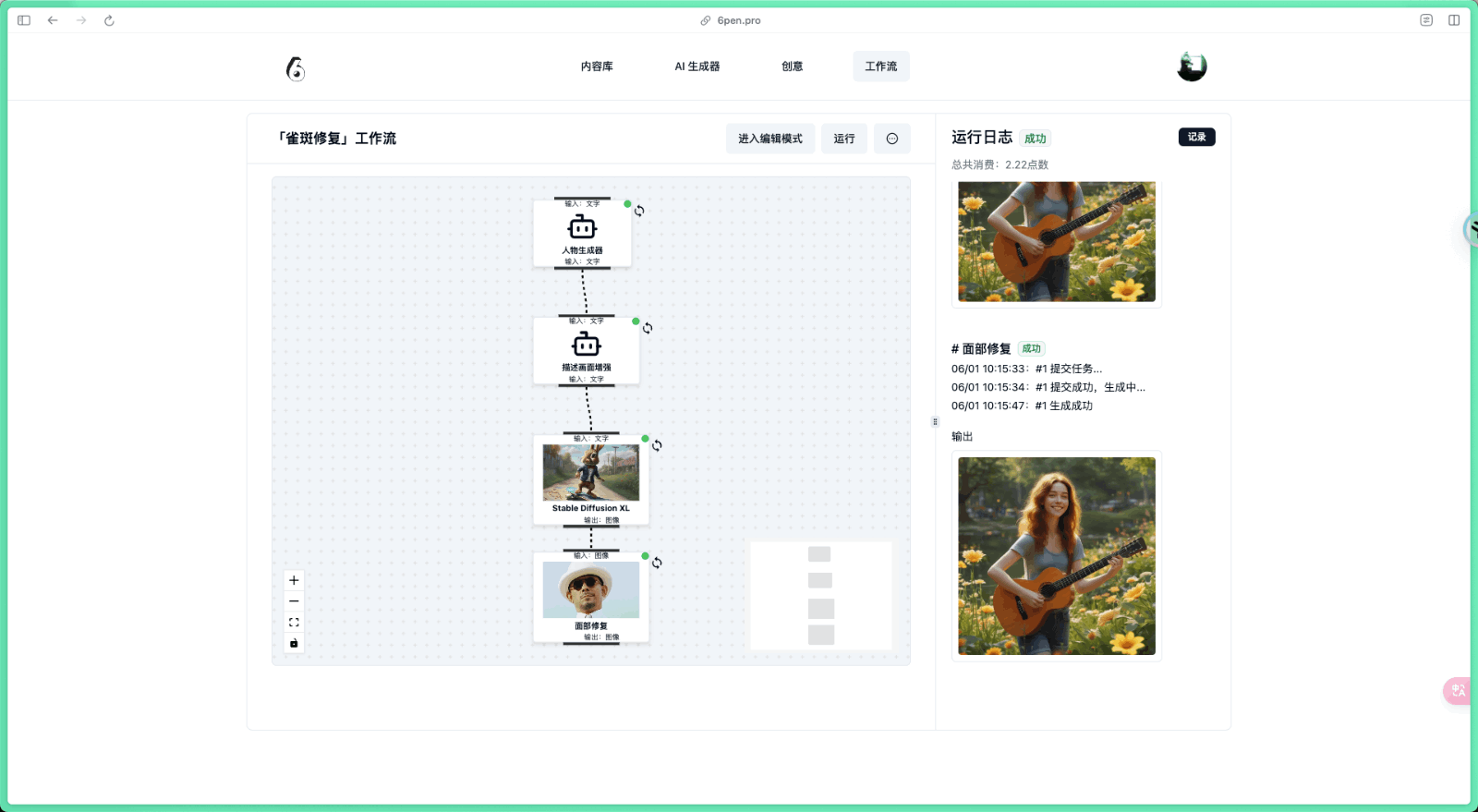Click the 6pen logo icon
Screen dimensions: 1478x812
coord(295,68)
